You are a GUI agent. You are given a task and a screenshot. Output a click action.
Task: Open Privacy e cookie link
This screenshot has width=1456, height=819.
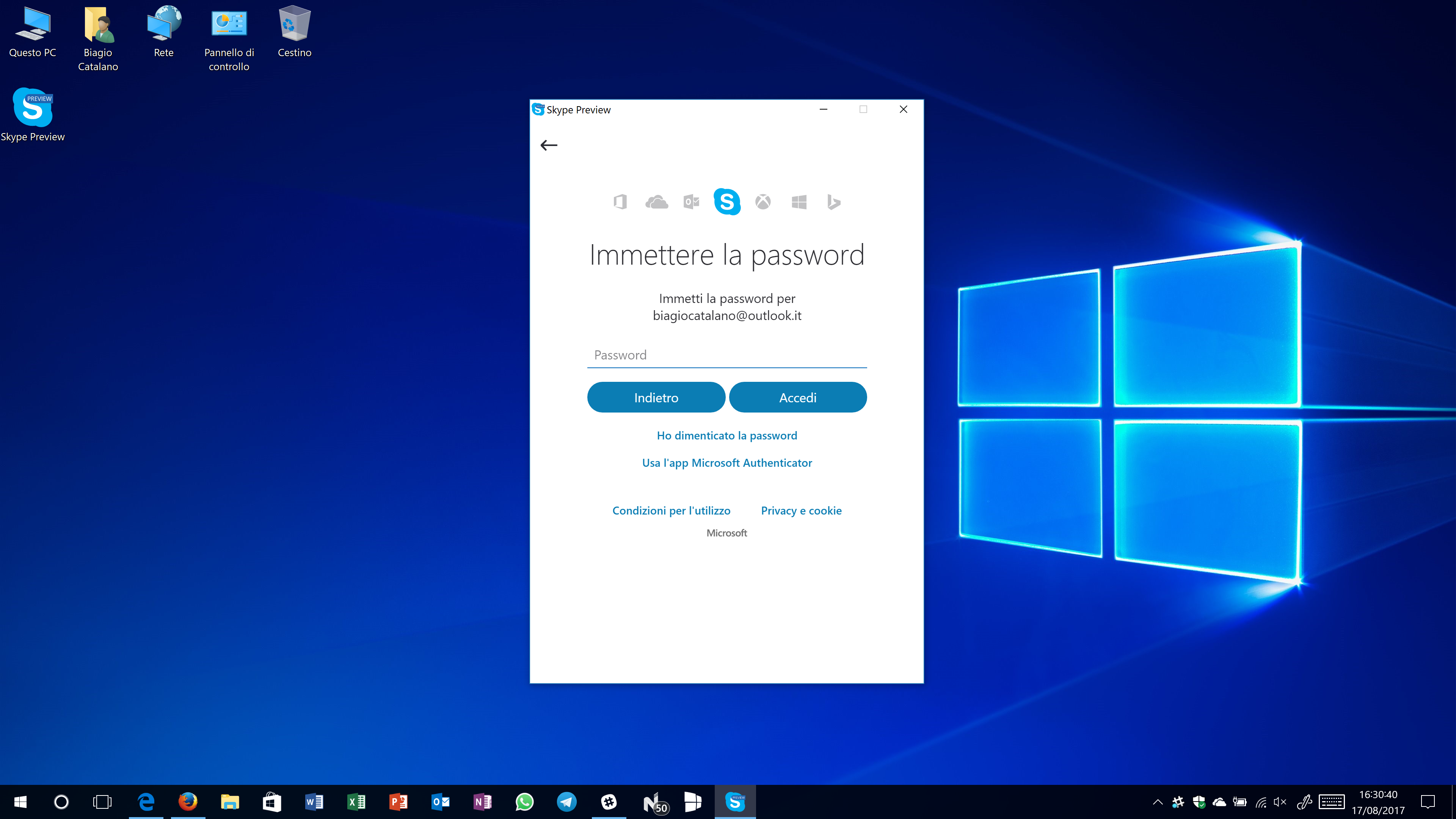(x=801, y=510)
